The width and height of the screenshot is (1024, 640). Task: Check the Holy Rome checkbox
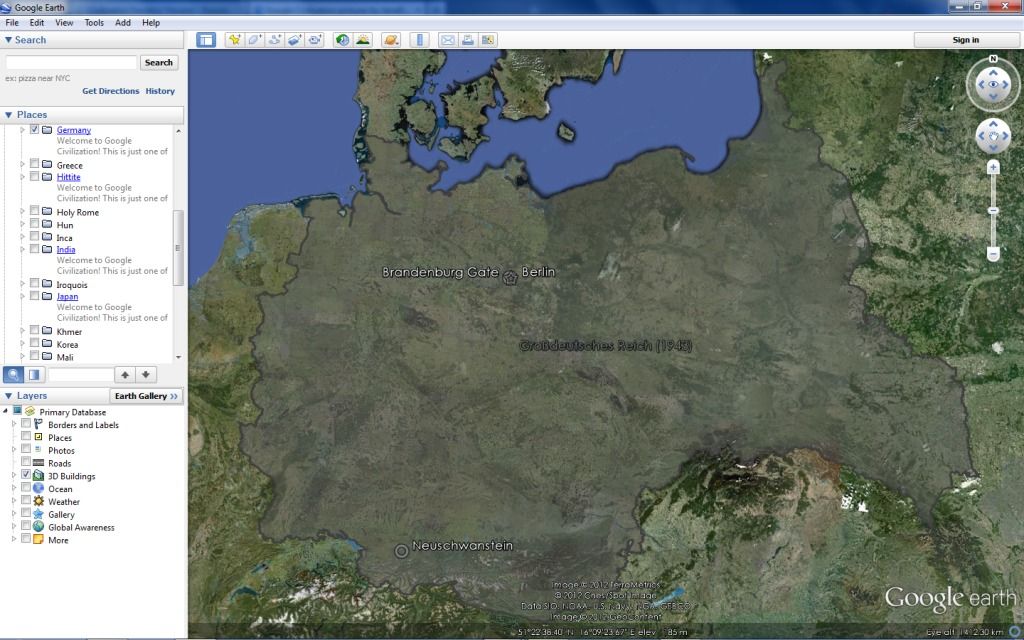(x=35, y=211)
